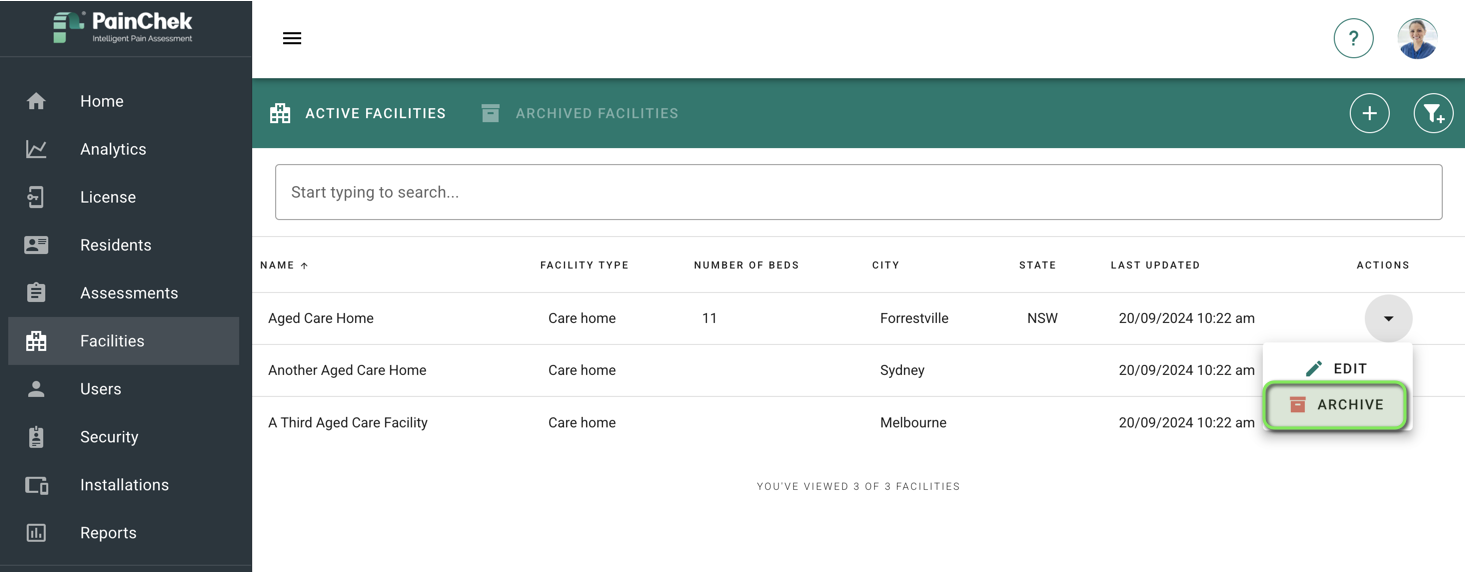
Task: Click the add facility plus icon
Action: pyautogui.click(x=1369, y=113)
